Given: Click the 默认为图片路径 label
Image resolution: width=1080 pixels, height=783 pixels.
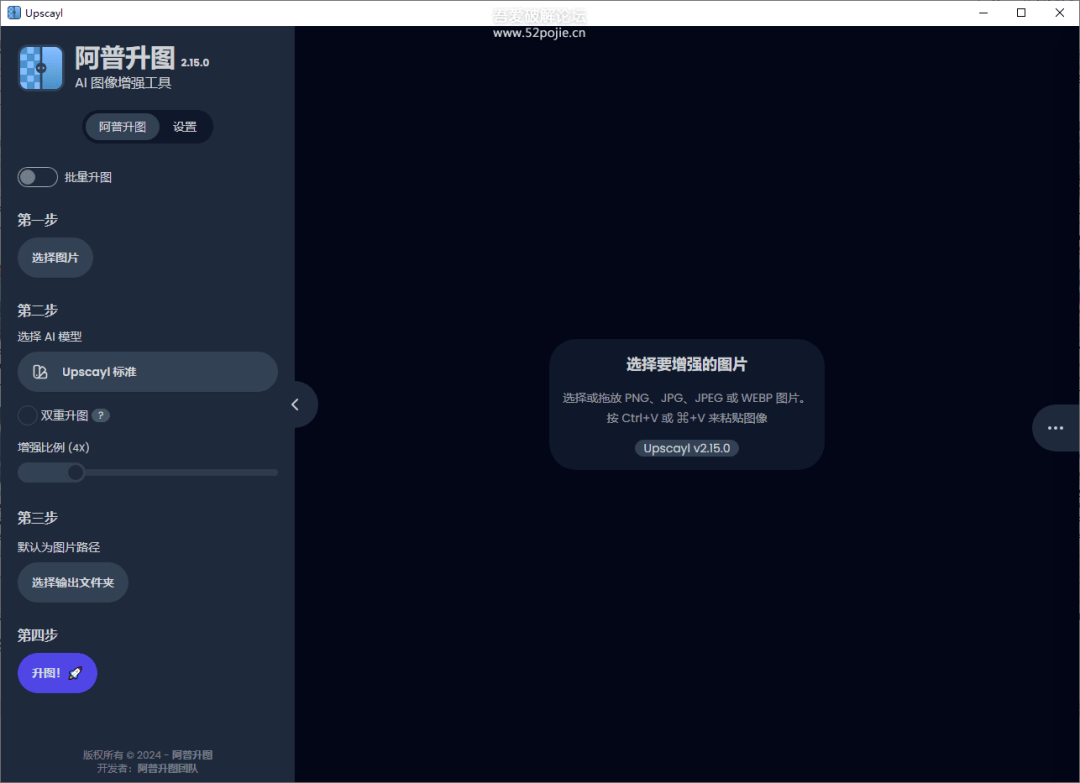Looking at the screenshot, I should coord(59,547).
